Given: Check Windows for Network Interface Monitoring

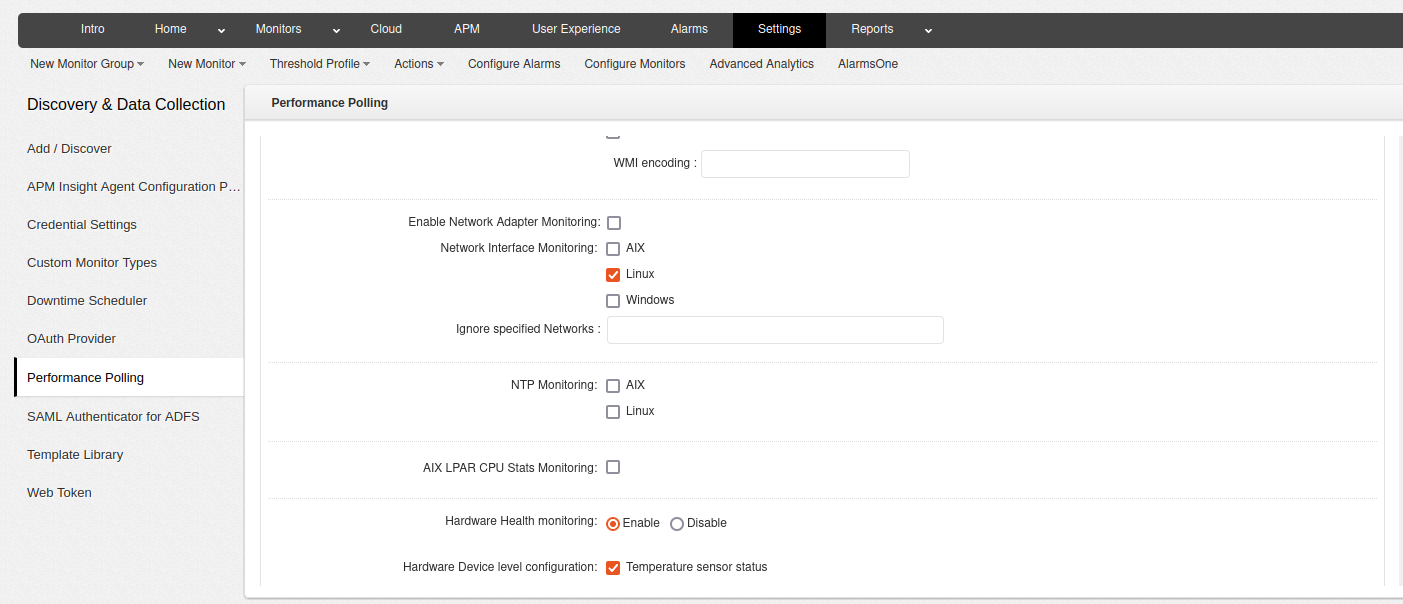Looking at the screenshot, I should click(614, 301).
